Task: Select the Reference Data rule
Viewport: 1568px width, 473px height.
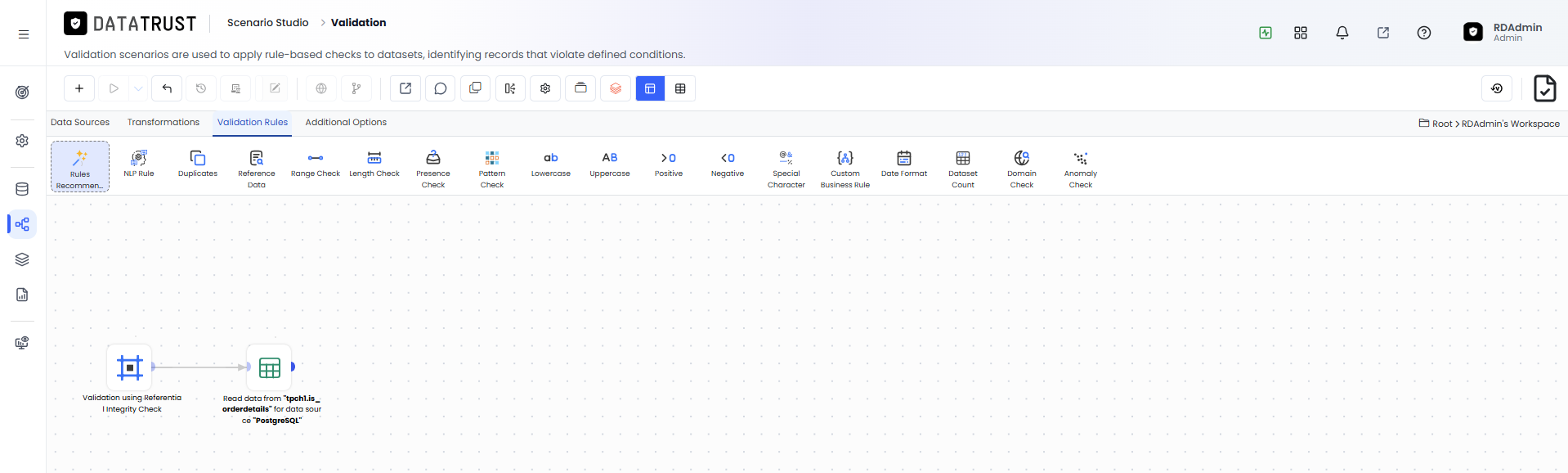Action: (x=257, y=169)
